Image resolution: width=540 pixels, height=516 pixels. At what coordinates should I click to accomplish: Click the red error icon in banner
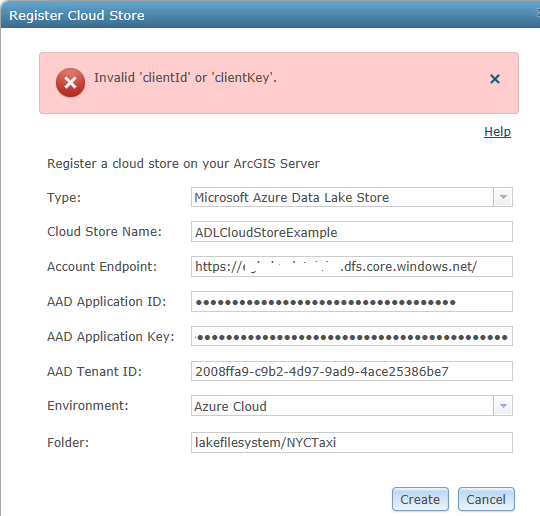coord(70,83)
